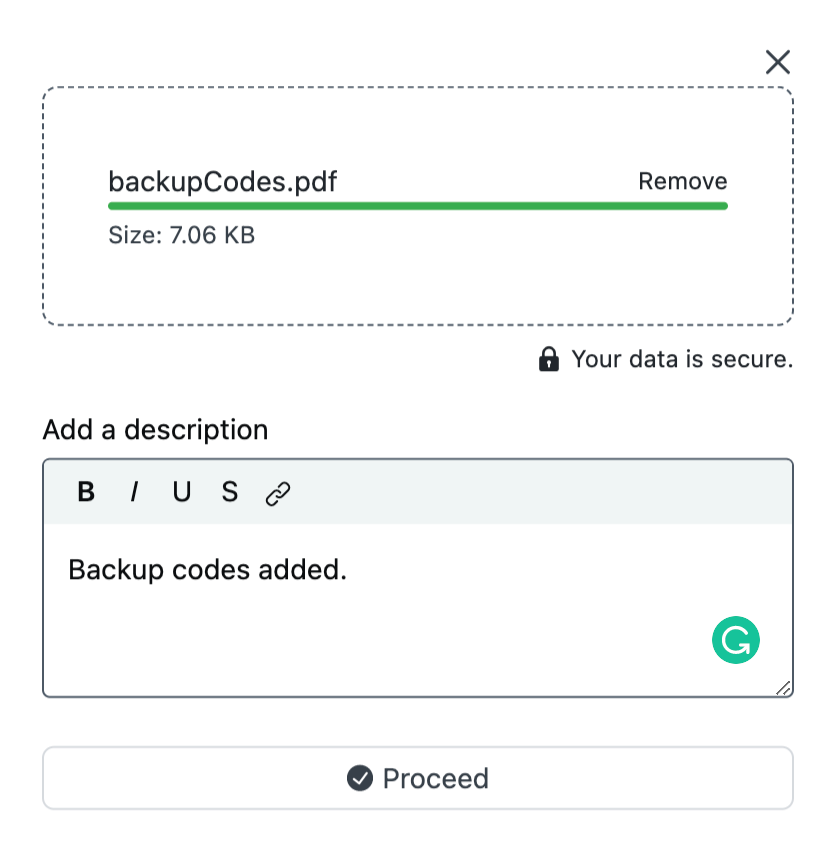Insert a hyperlink with the link icon
The width and height of the screenshot is (838, 860).
(x=278, y=493)
